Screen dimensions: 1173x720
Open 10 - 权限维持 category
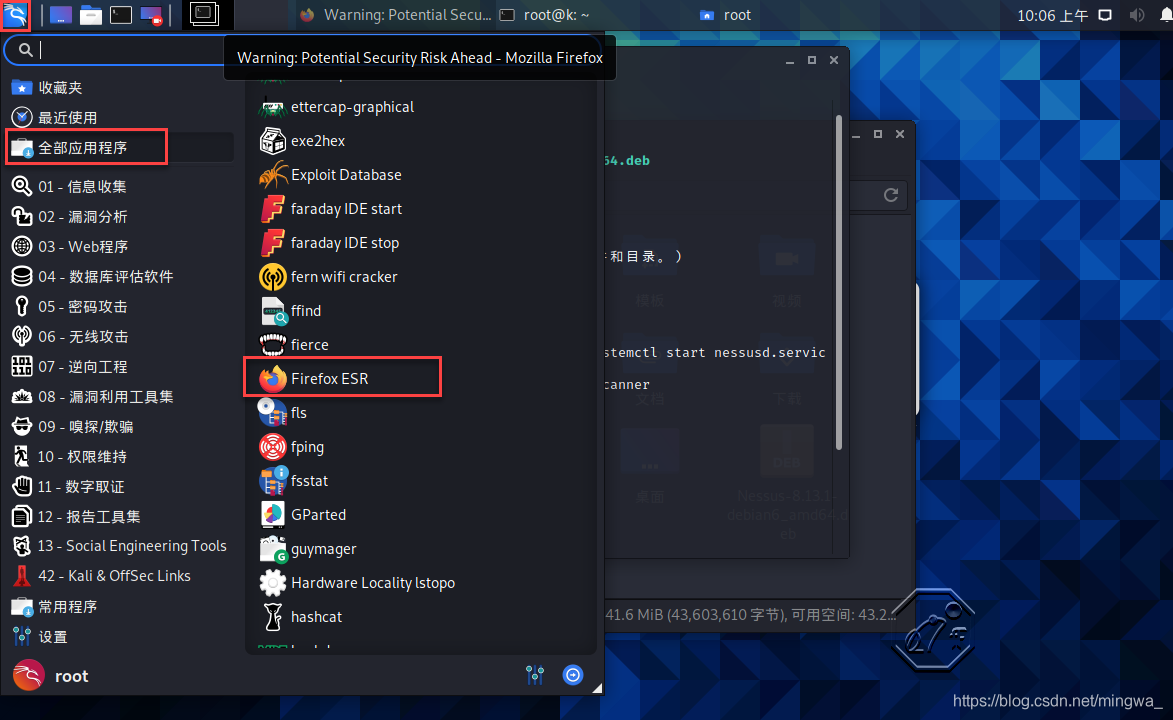pos(120,457)
